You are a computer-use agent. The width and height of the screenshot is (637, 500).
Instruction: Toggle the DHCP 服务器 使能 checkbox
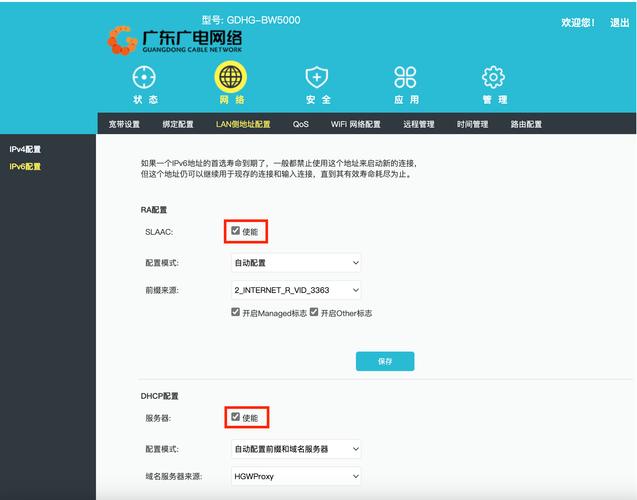235,417
